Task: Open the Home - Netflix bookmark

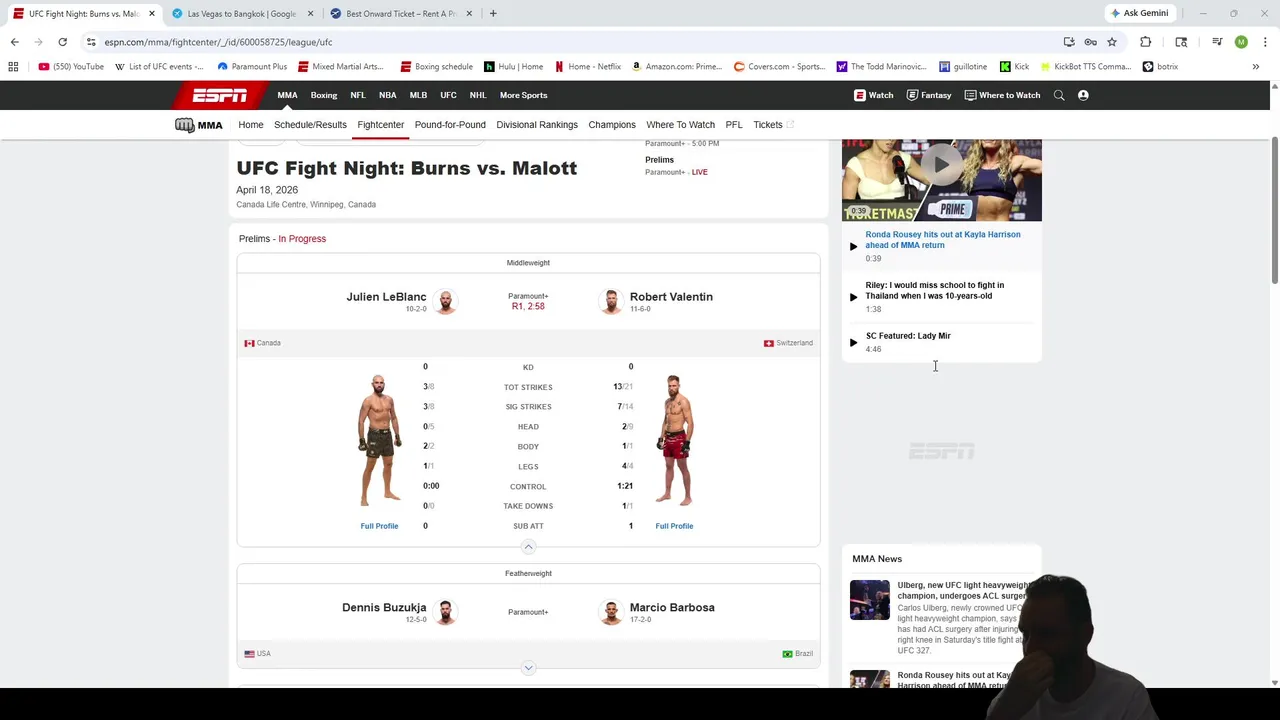Action: [588, 67]
